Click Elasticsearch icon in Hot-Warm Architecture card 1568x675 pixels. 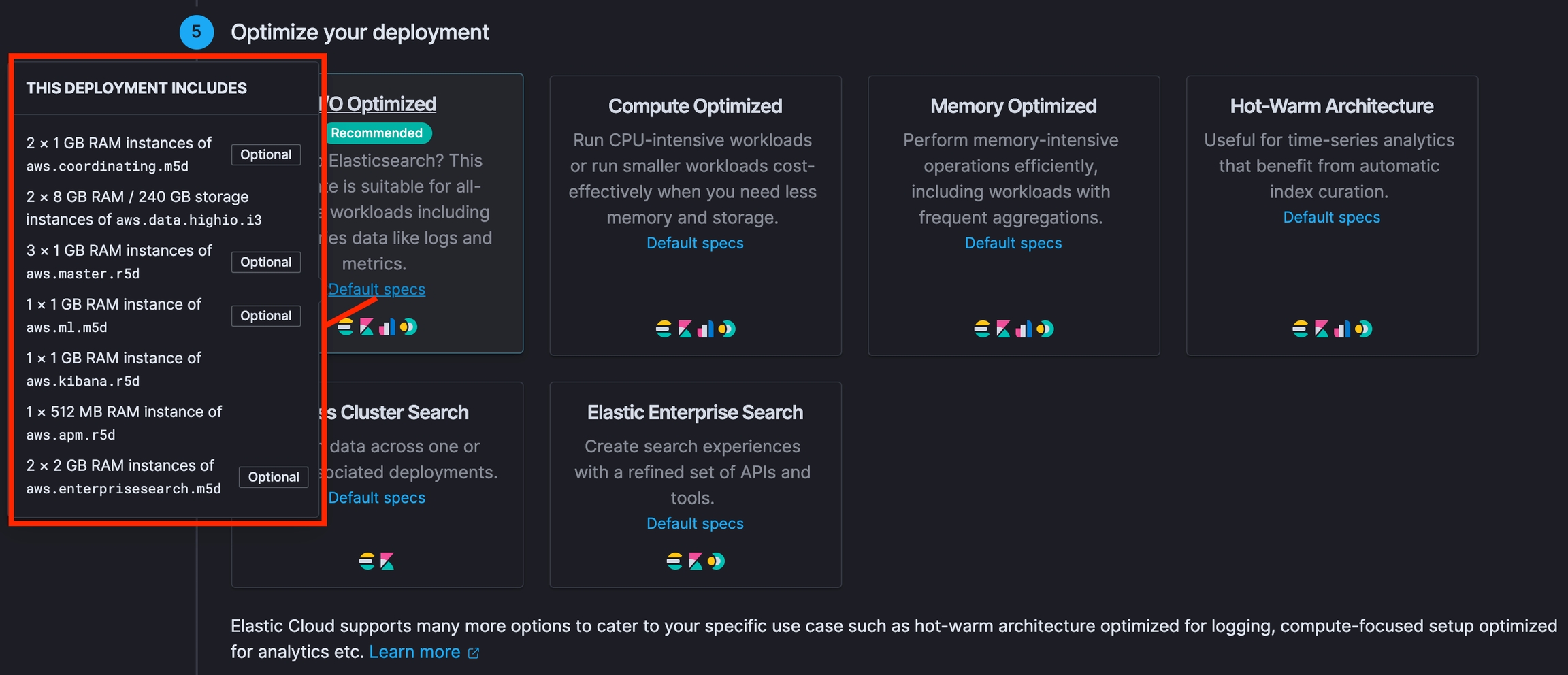point(1301,329)
